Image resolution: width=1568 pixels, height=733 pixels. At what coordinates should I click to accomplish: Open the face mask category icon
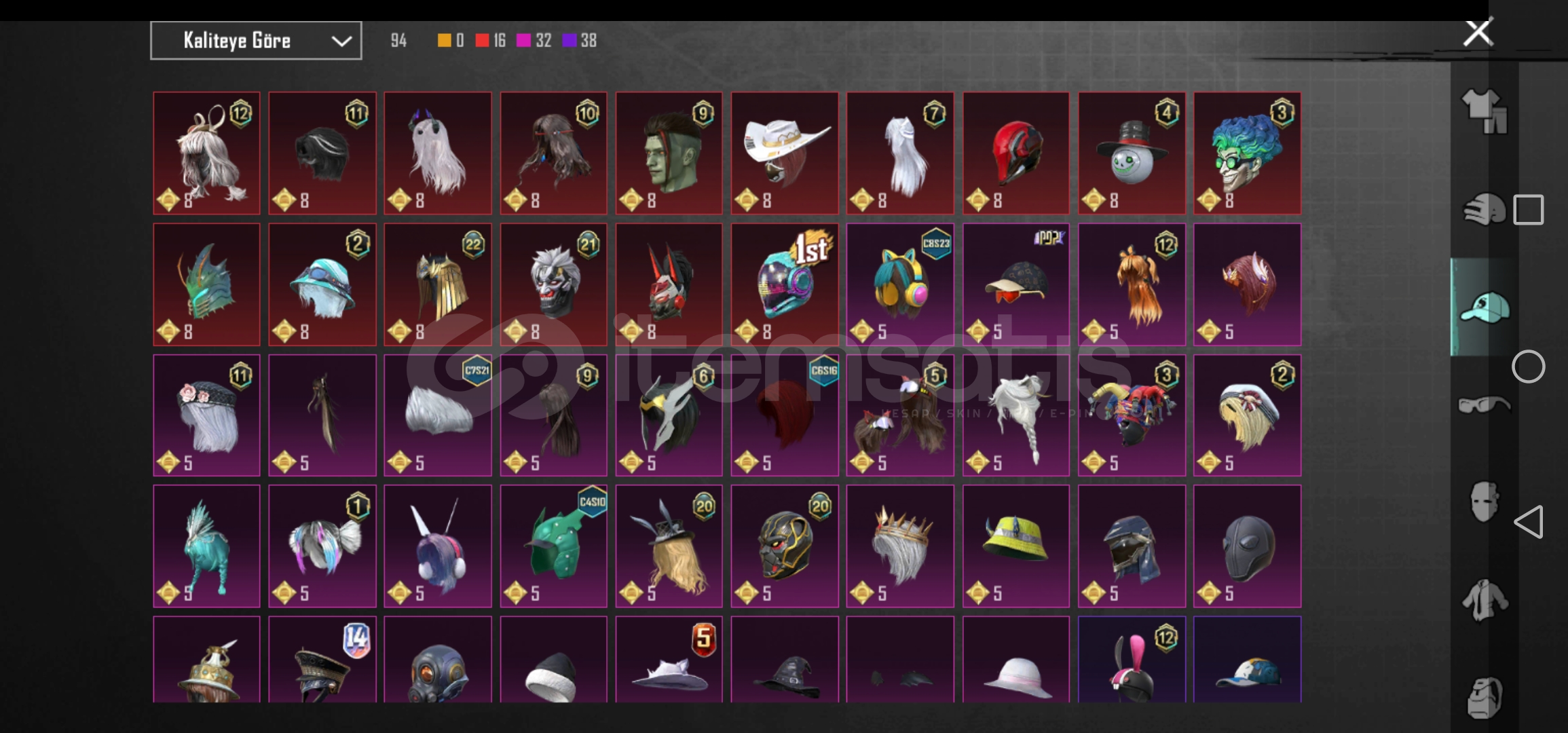(x=1485, y=502)
